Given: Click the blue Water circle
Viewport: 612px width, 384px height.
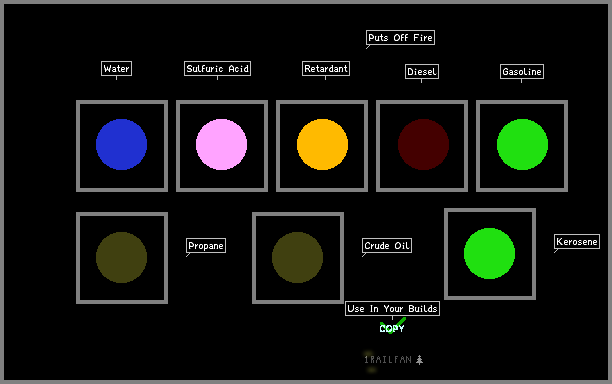Looking at the screenshot, I should [x=121, y=144].
